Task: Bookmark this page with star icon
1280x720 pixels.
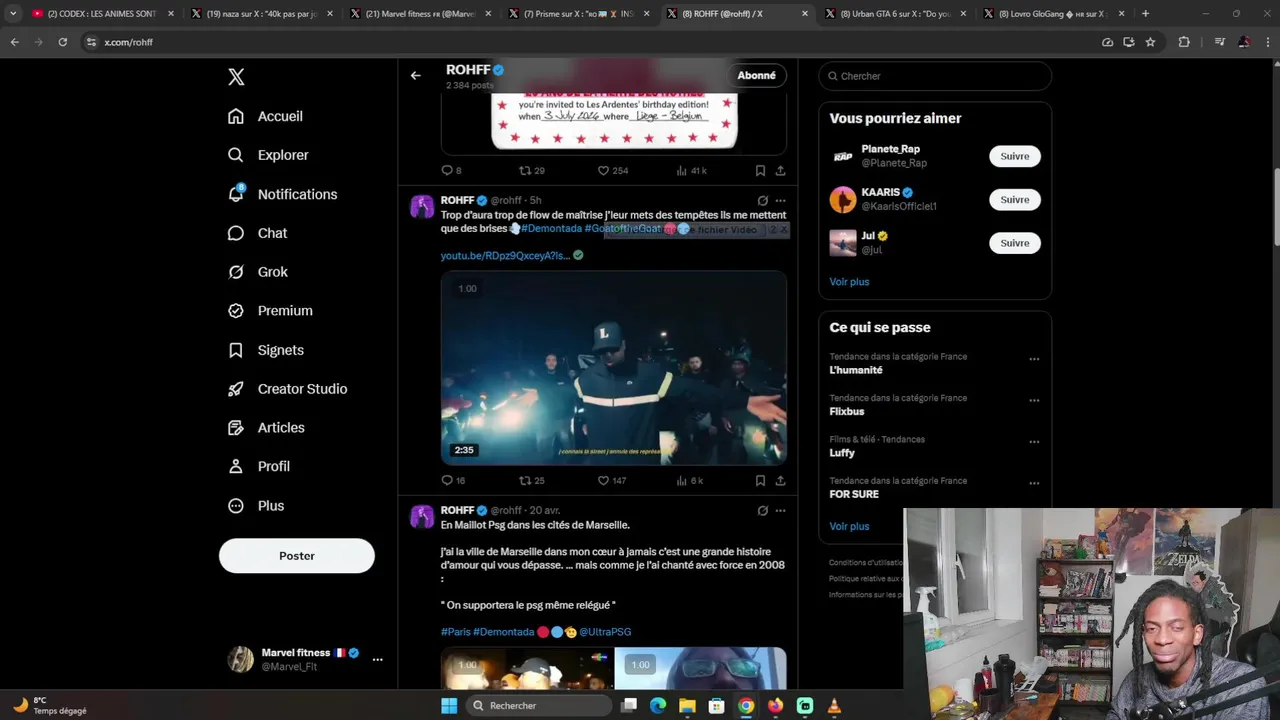Action: pos(1150,42)
